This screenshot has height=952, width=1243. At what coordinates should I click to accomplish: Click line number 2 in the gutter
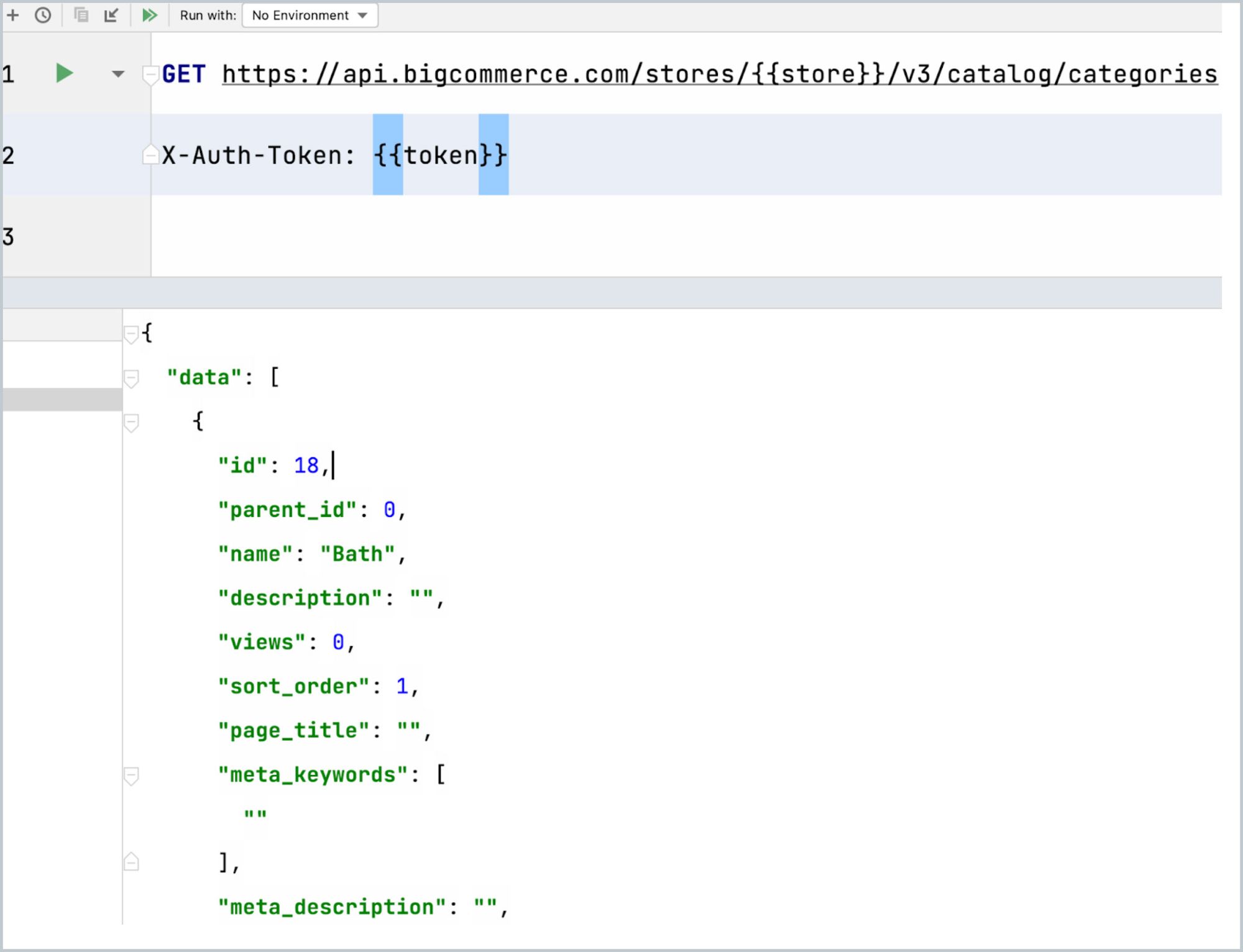(8, 155)
